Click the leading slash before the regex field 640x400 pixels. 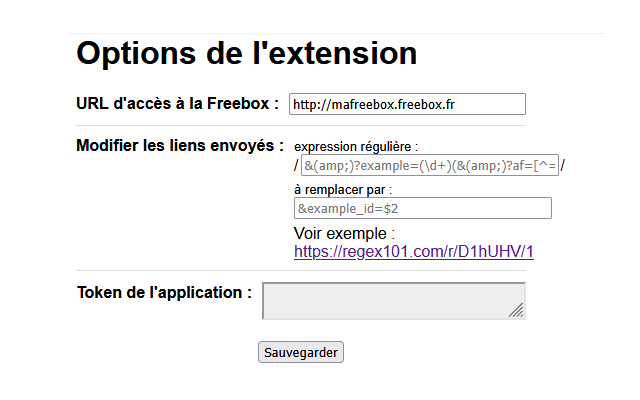tap(297, 166)
